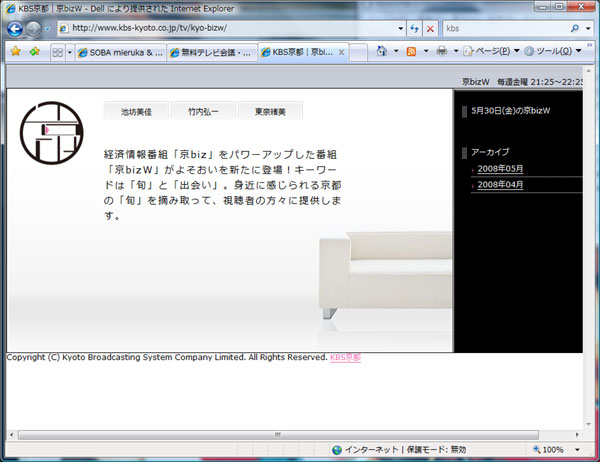
Task: Expand the tab list dropdown arrow
Action: 70,52
